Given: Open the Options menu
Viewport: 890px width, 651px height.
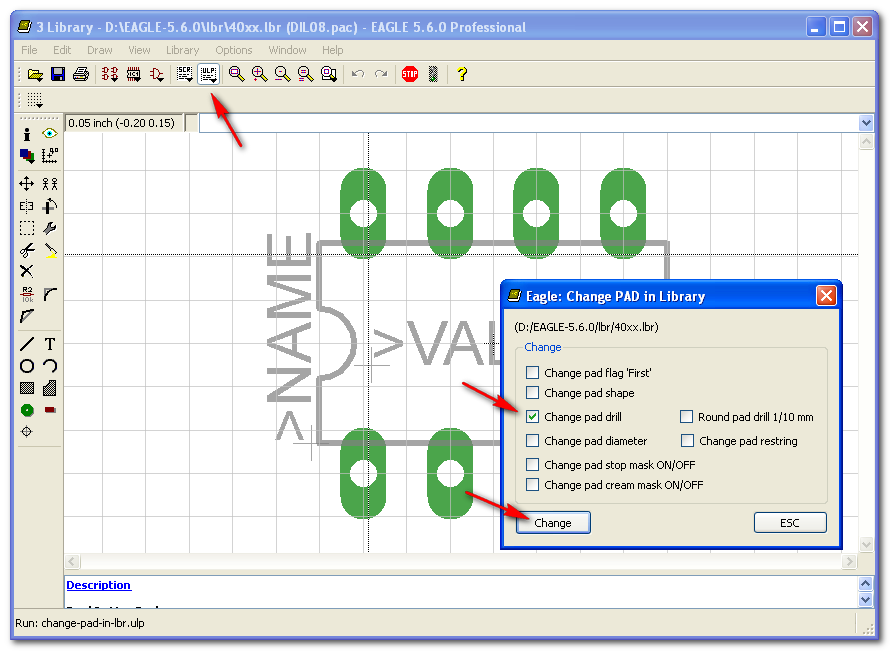Looking at the screenshot, I should click(233, 50).
